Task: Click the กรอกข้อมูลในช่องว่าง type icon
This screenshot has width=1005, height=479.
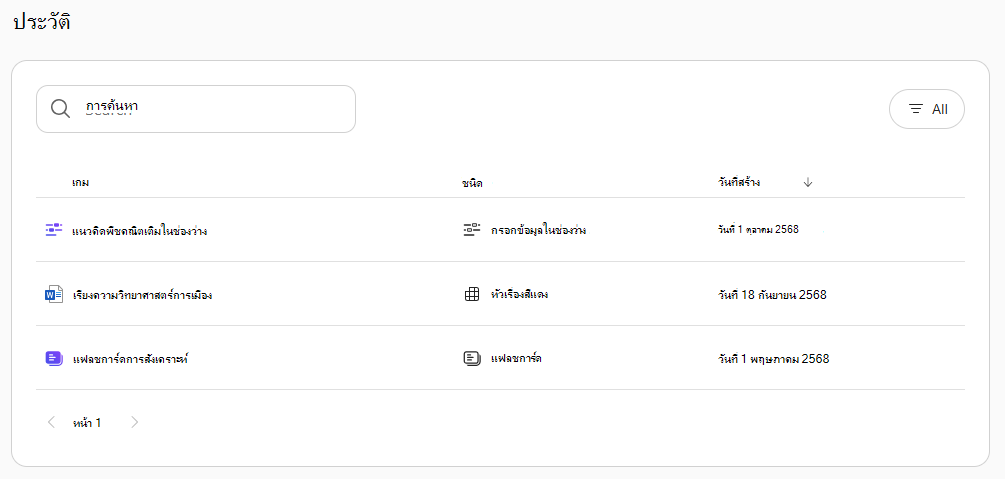Action: click(472, 230)
